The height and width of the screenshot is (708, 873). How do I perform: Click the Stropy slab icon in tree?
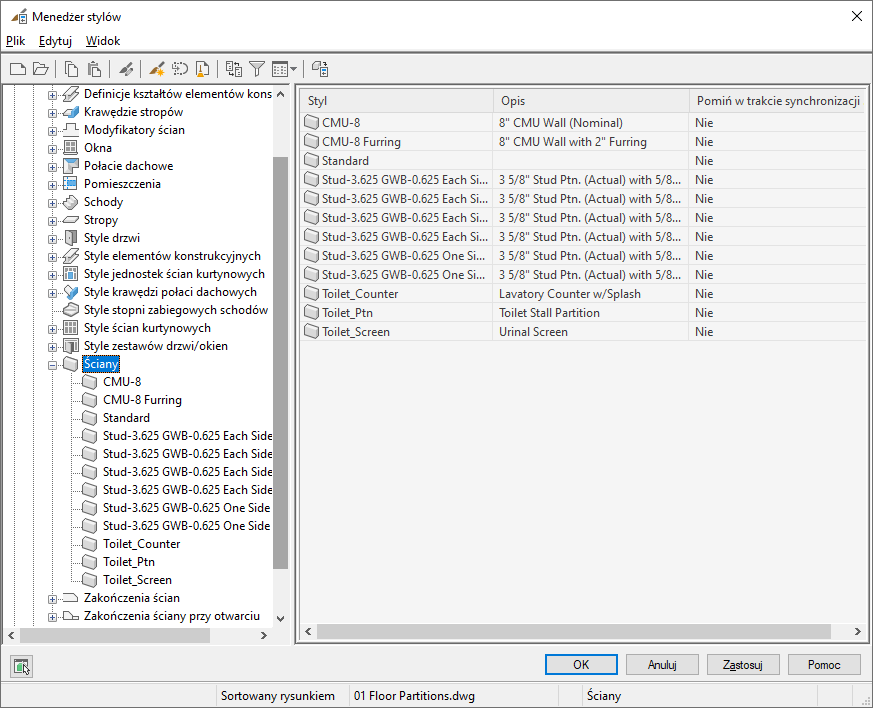click(70, 220)
